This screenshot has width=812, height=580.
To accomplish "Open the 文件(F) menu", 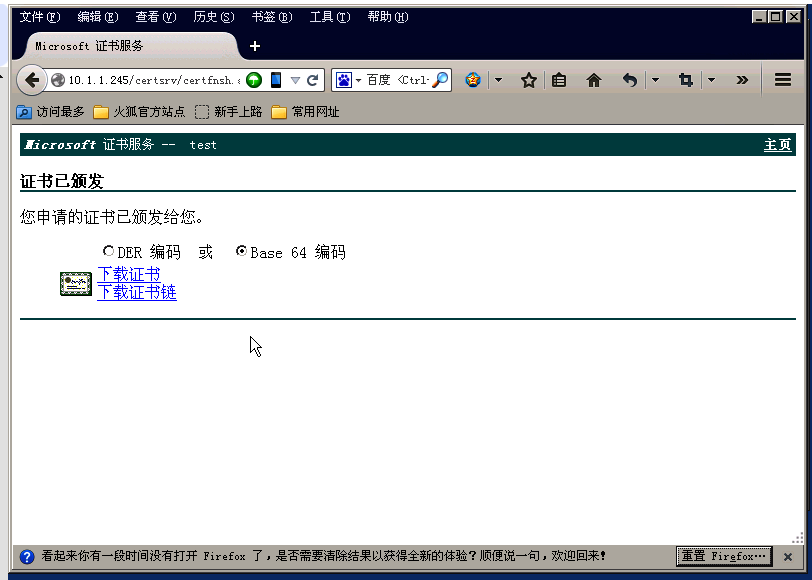I will (40, 17).
